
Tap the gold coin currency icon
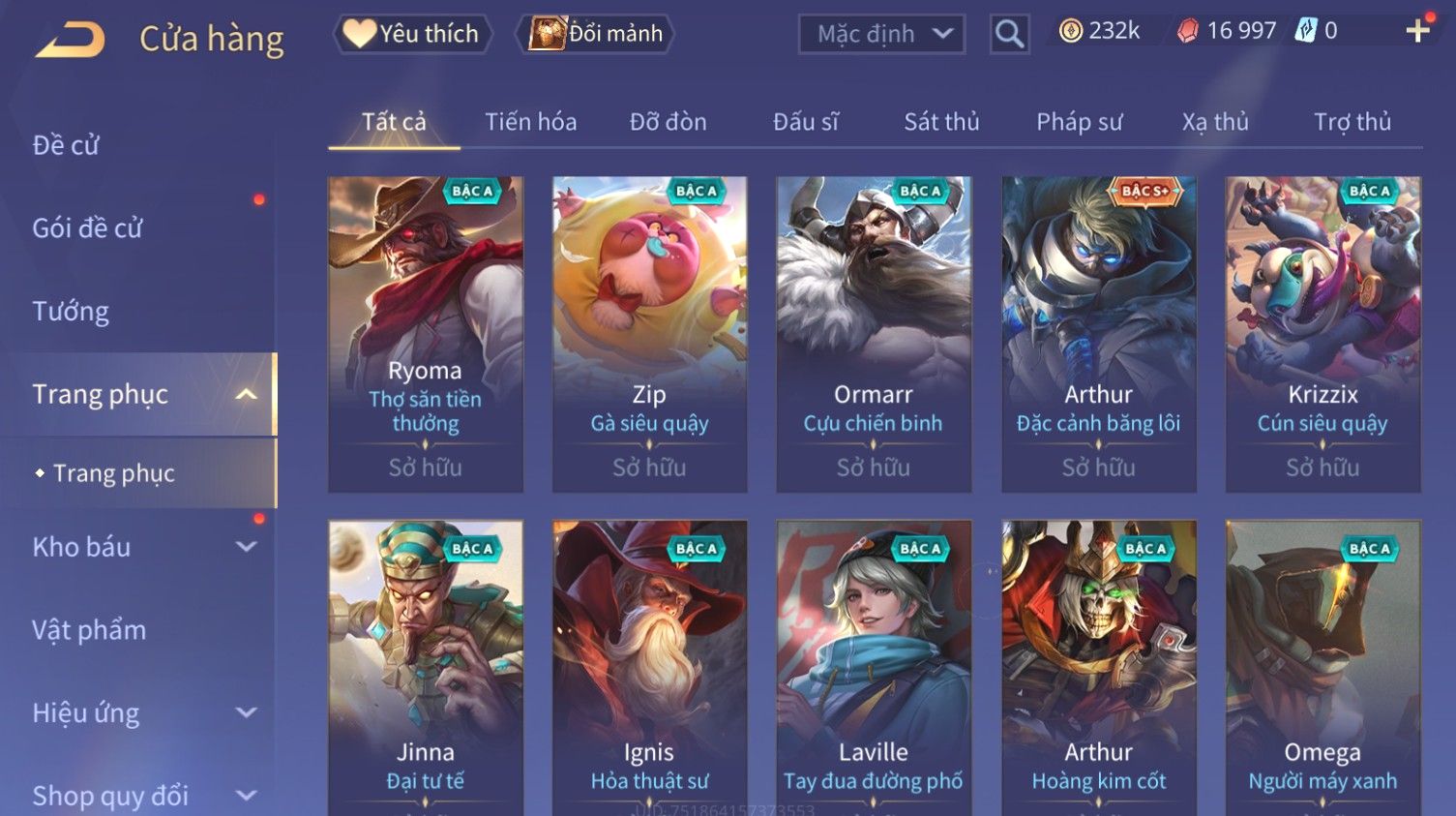(1070, 31)
